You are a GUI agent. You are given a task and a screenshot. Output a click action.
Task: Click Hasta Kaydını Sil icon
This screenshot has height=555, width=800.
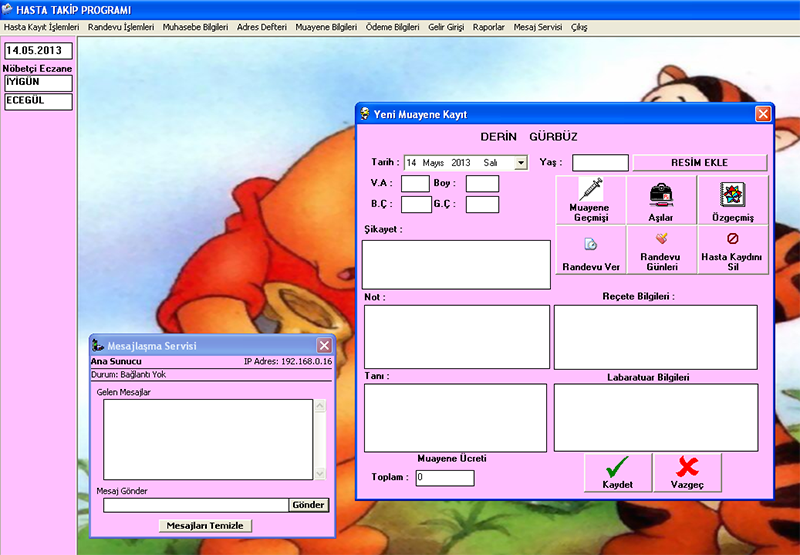[733, 250]
